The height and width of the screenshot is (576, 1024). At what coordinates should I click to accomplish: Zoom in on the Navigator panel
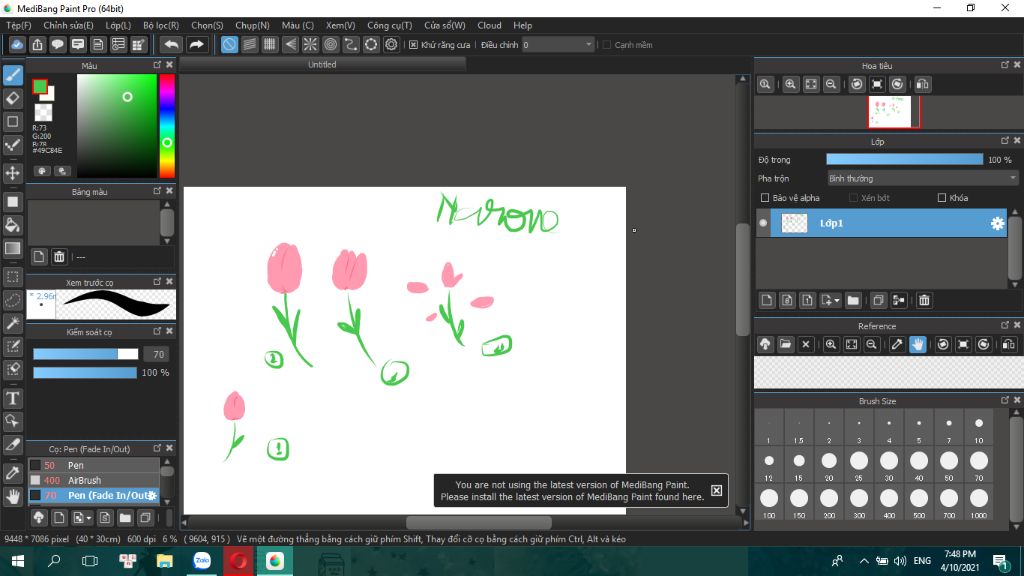(790, 84)
